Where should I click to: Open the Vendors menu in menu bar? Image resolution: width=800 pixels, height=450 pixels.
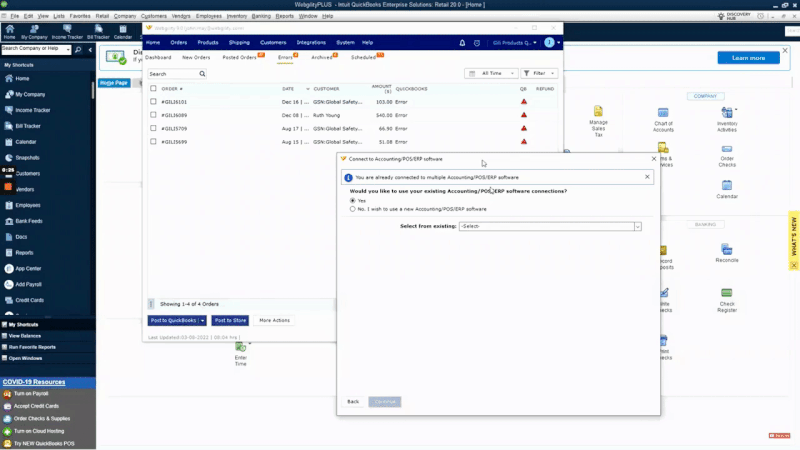(181, 16)
